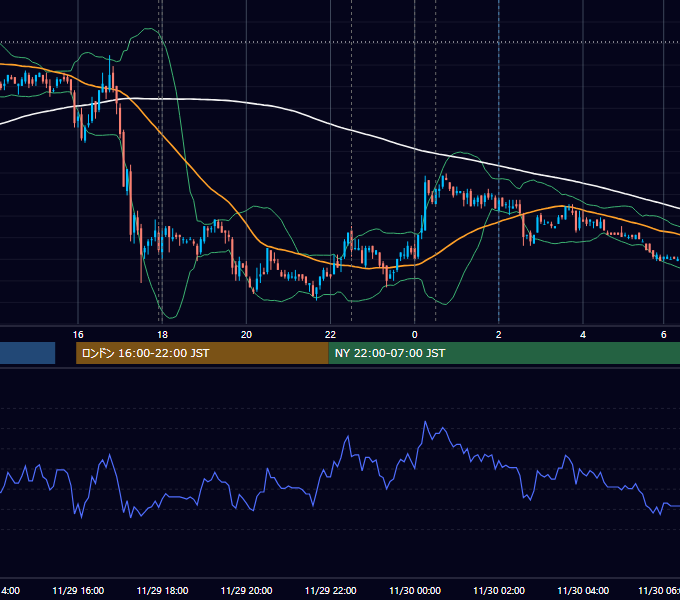This screenshot has height=600, width=680.
Task: Click the hour label 0 on the upper axis
Action: click(x=415, y=334)
